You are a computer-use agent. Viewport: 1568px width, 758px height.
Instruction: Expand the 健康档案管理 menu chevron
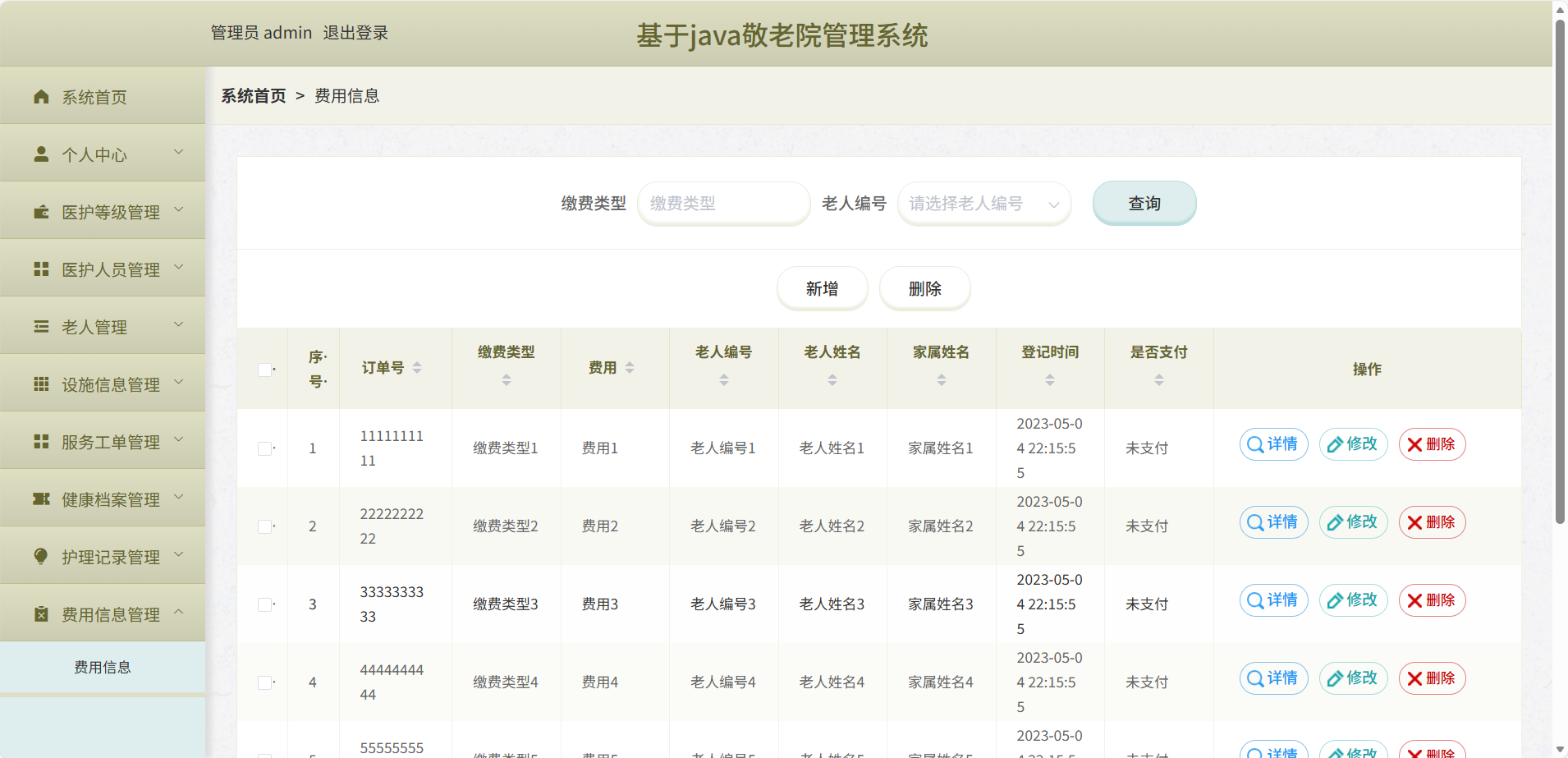(x=178, y=498)
